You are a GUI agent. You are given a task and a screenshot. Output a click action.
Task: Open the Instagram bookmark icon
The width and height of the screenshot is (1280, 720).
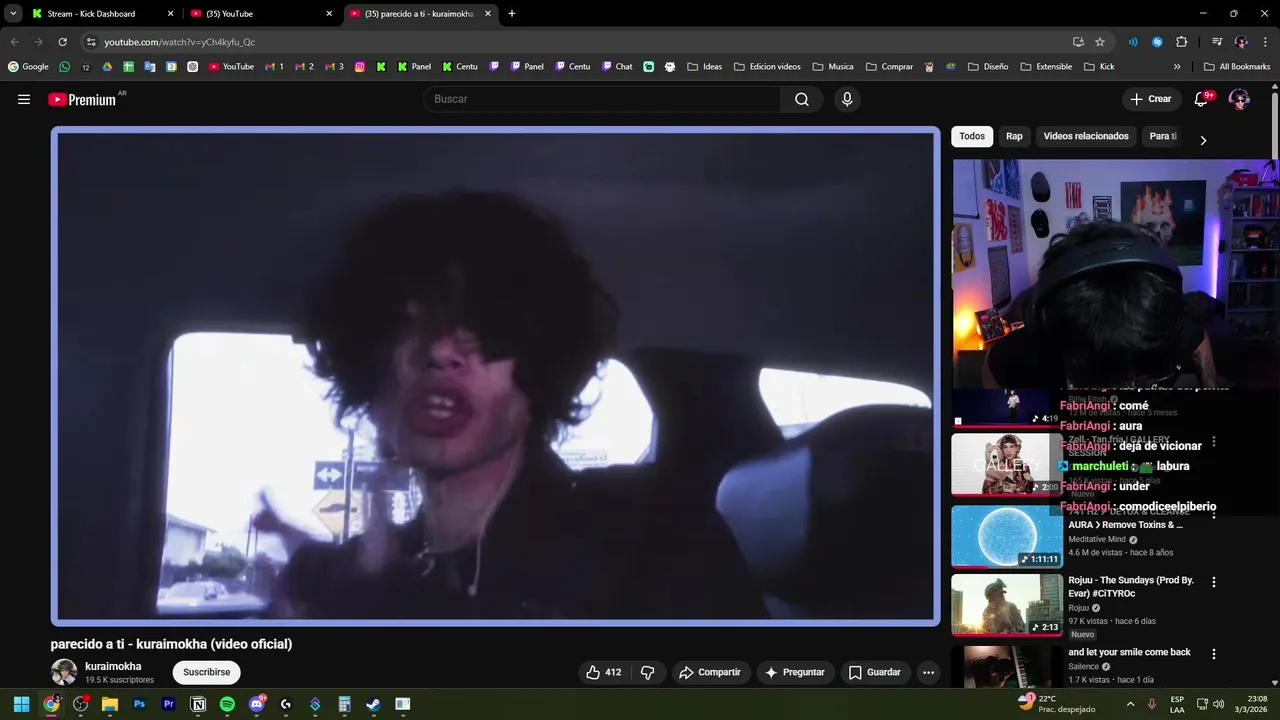[x=360, y=67]
